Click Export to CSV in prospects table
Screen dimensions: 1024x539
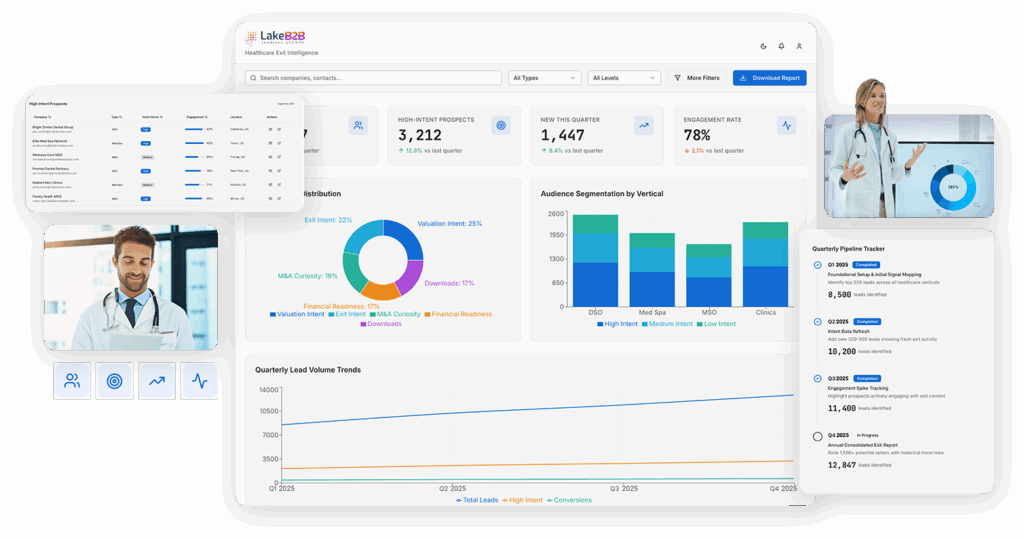285,103
